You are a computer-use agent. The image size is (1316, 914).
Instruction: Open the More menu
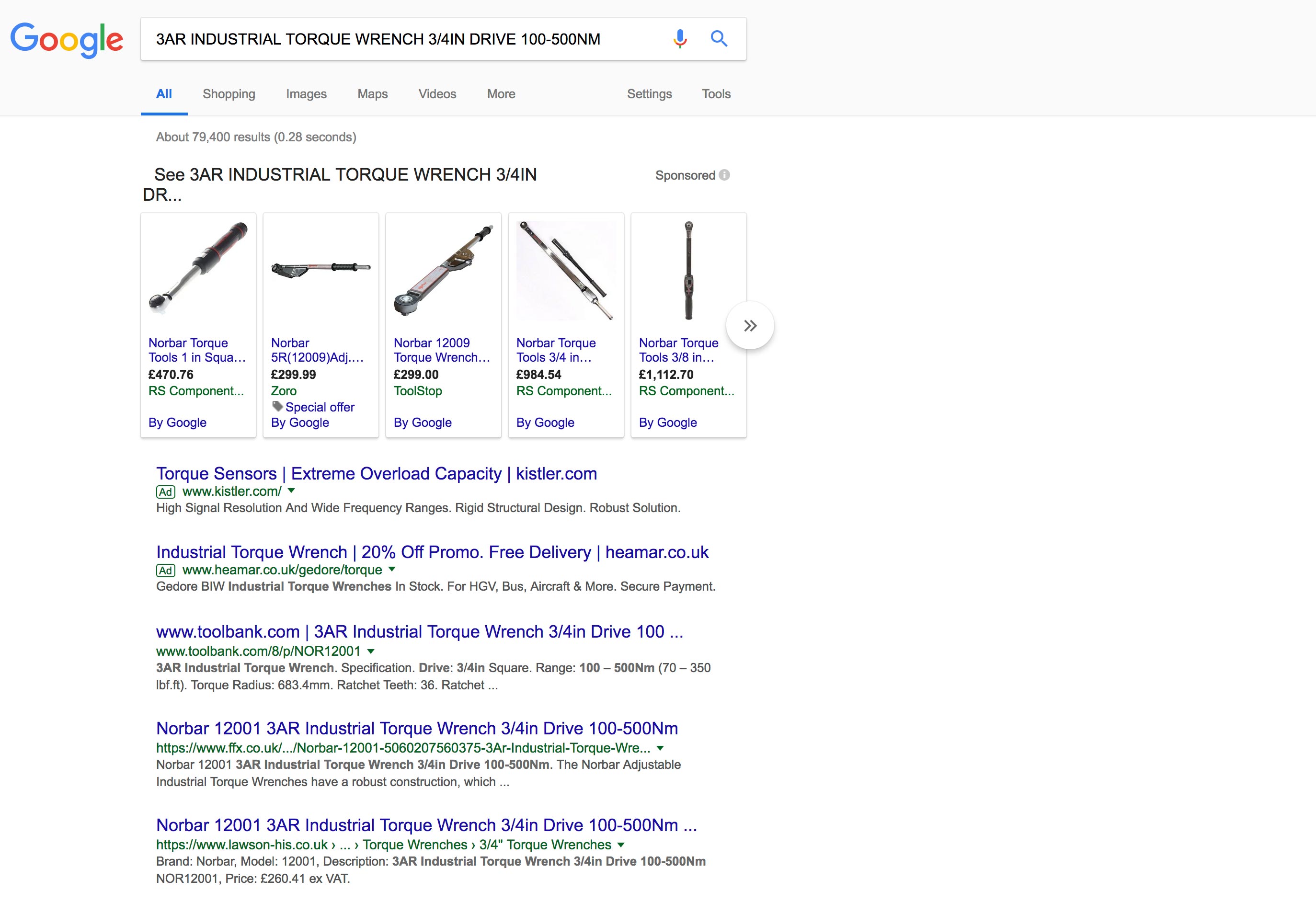coord(501,94)
